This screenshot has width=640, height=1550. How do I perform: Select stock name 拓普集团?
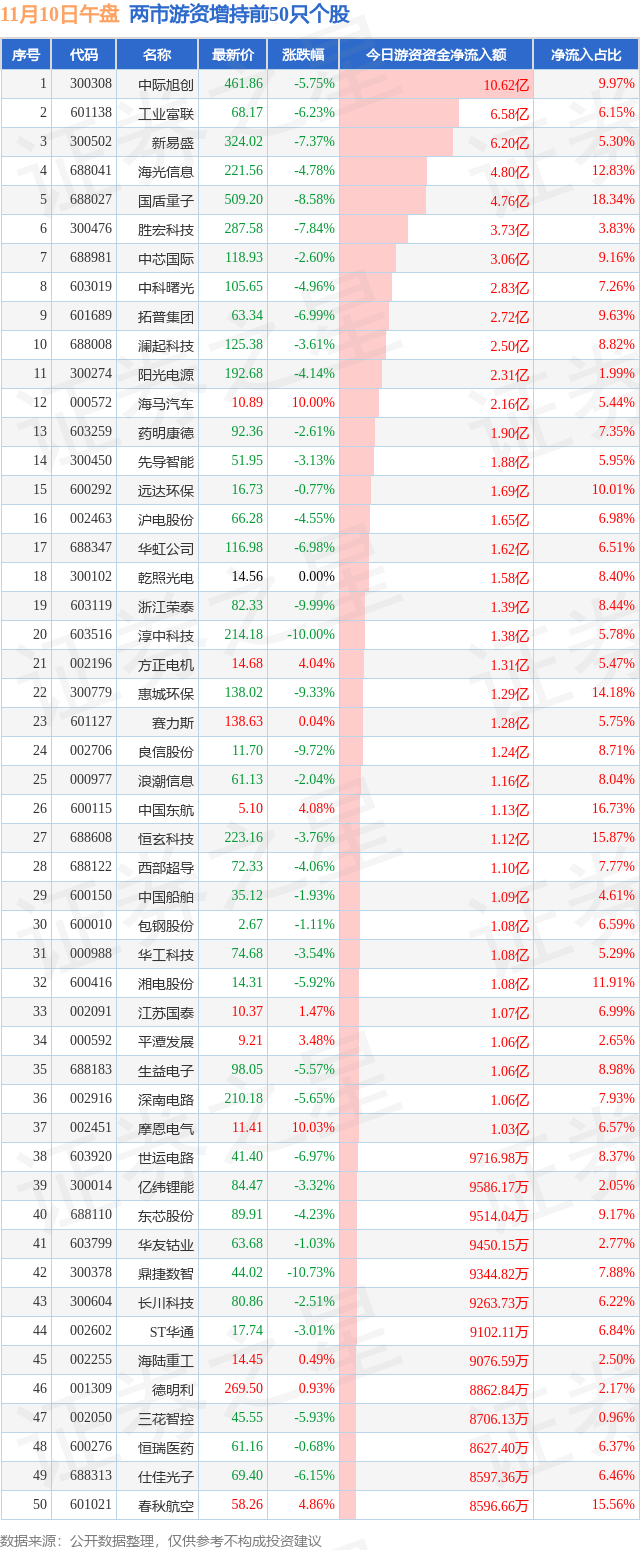[167, 317]
